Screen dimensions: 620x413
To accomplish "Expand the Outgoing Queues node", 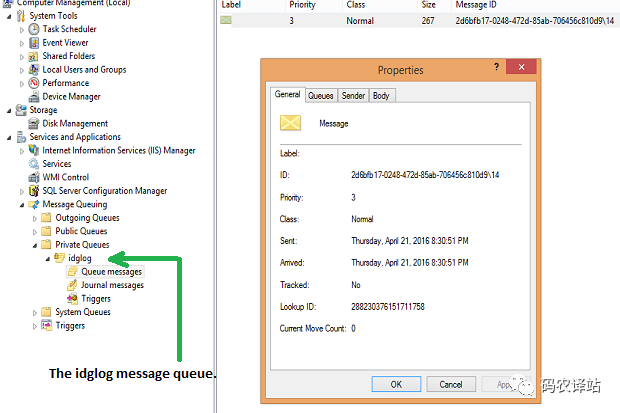I will 35,218.
